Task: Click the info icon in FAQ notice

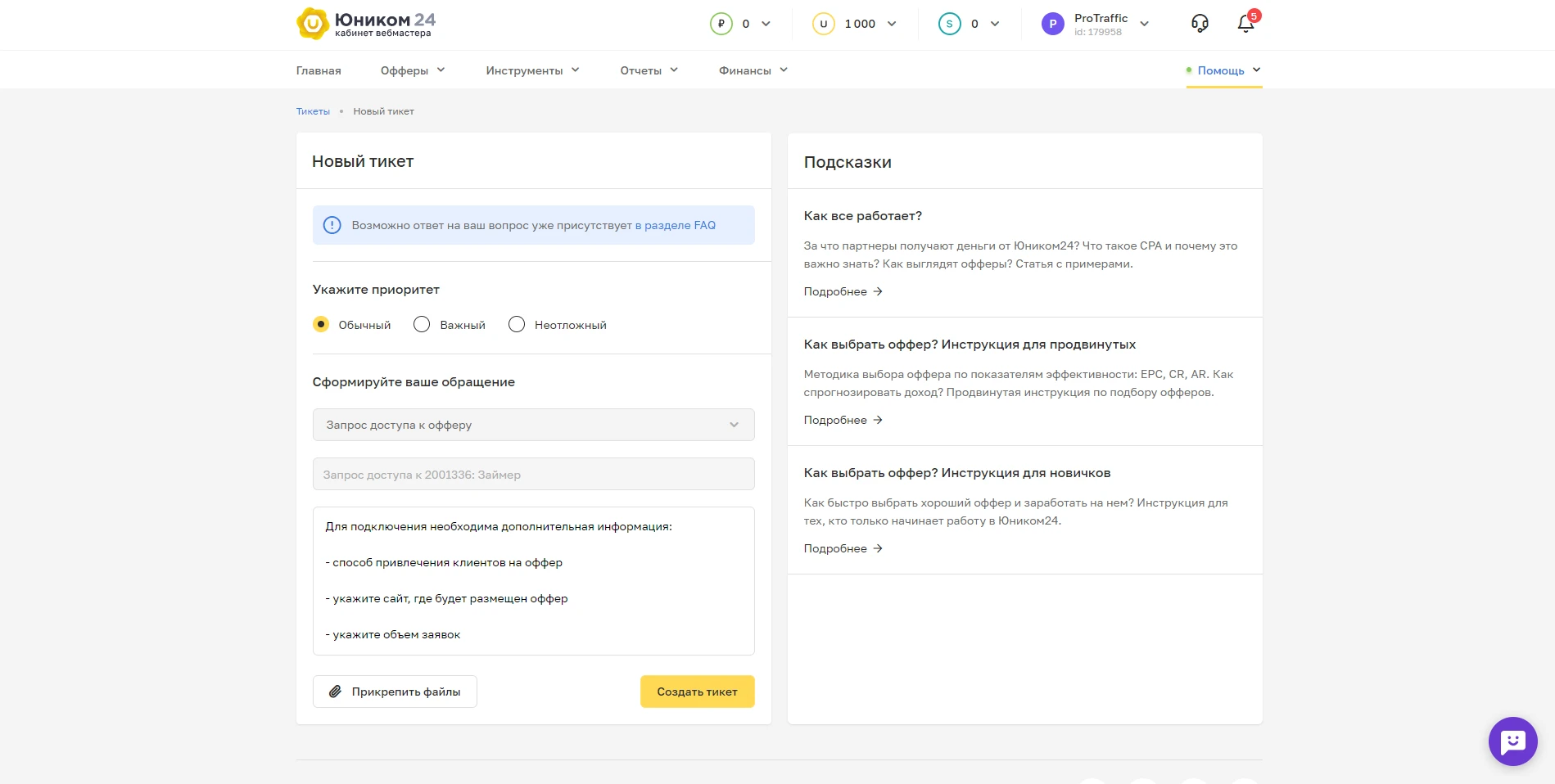Action: 332,225
